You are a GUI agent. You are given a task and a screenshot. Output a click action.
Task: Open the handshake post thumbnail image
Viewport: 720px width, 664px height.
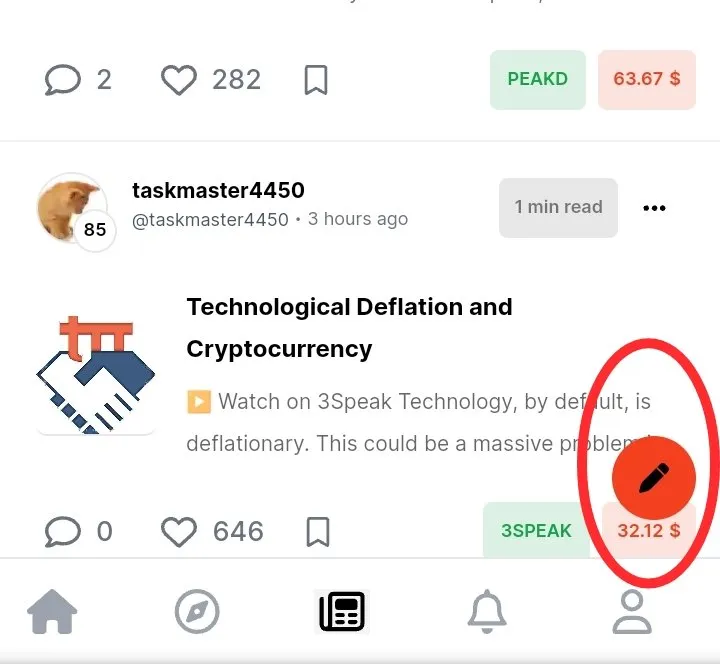[x=96, y=375]
